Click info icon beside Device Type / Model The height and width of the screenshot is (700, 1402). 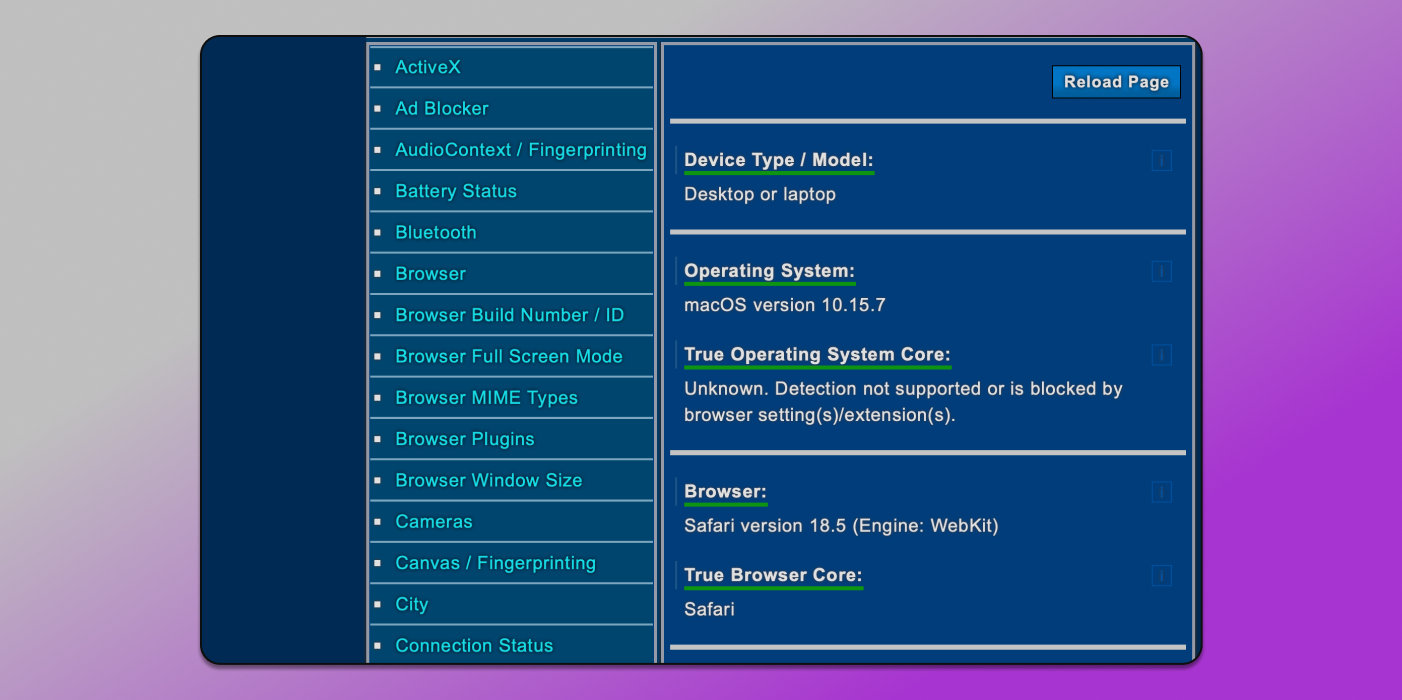tap(1161, 161)
